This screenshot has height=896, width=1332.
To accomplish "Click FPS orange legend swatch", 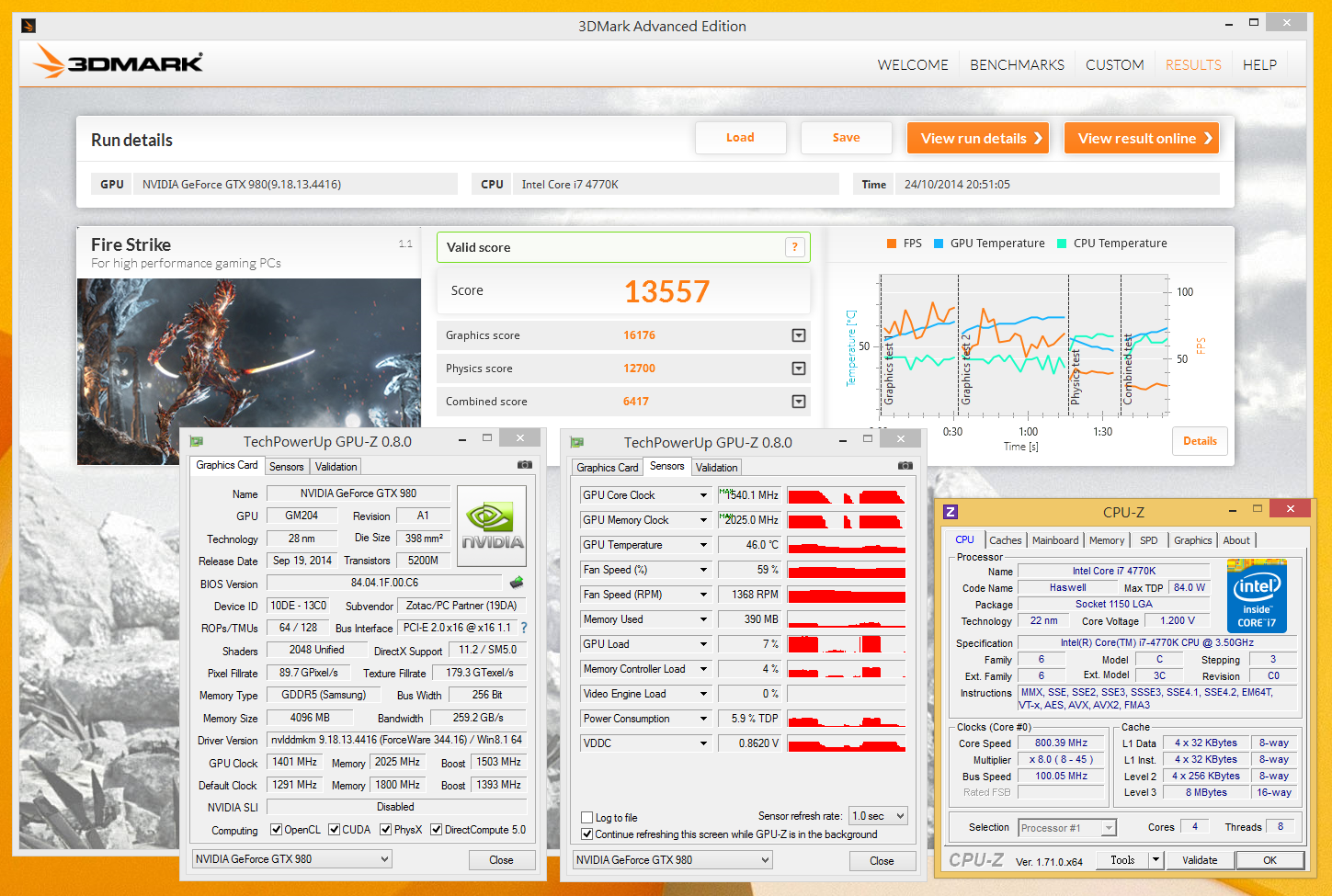I will [x=892, y=244].
